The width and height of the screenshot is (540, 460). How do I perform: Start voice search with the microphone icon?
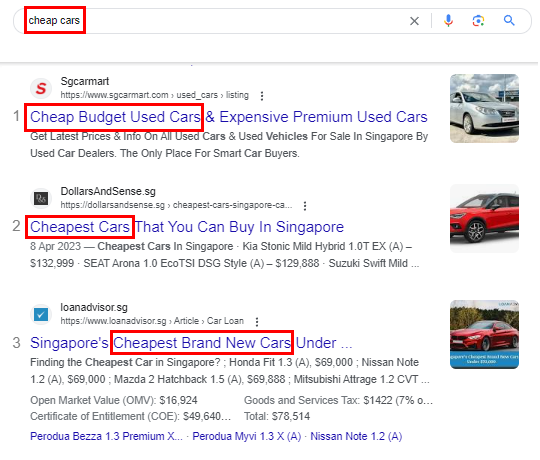448,21
